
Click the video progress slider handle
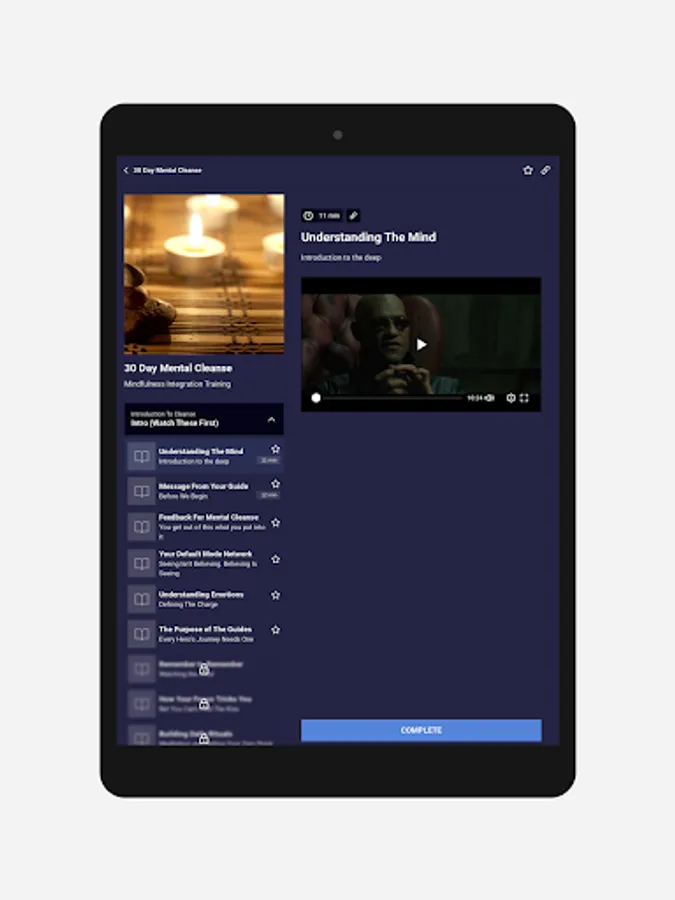316,398
